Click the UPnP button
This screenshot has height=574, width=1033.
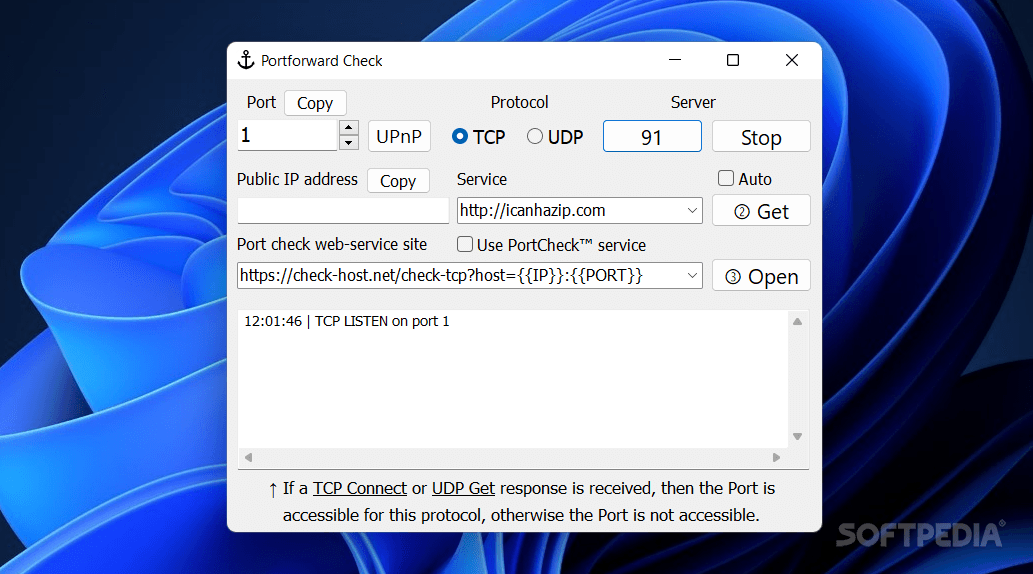[399, 136]
